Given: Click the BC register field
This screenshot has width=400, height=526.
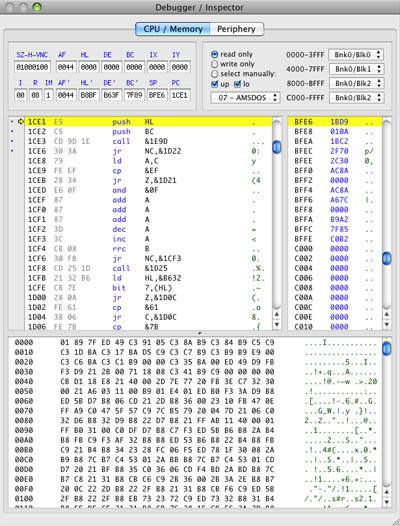Looking at the screenshot, I should (x=134, y=67).
